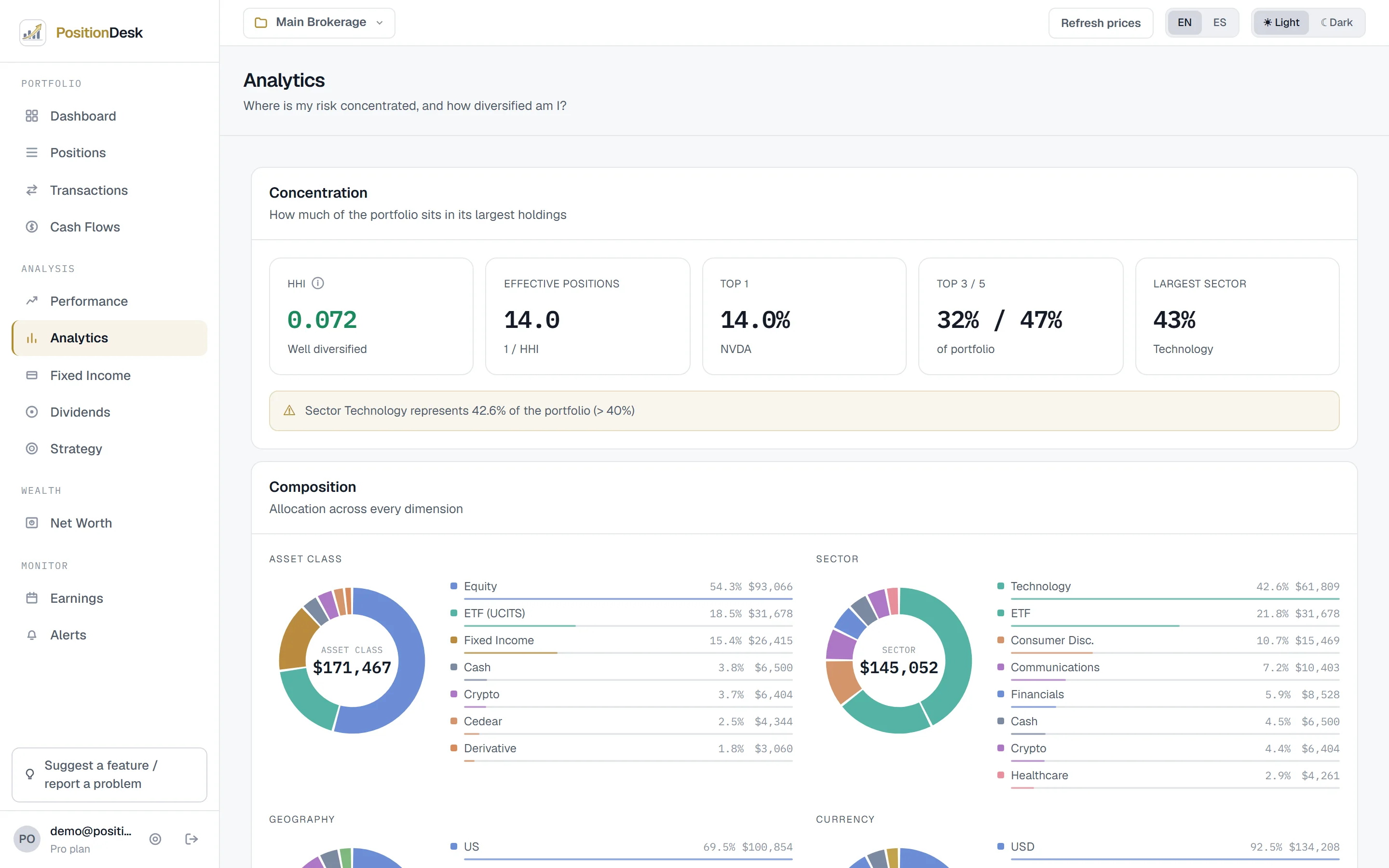Click the Dividends circle icon
The height and width of the screenshot is (868, 1389).
point(31,412)
